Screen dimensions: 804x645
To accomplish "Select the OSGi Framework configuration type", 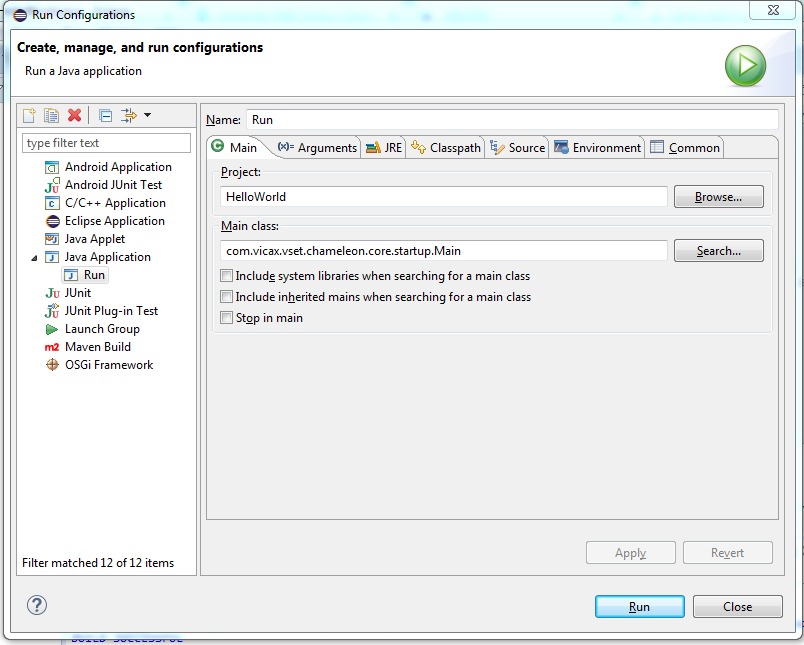I will (109, 365).
